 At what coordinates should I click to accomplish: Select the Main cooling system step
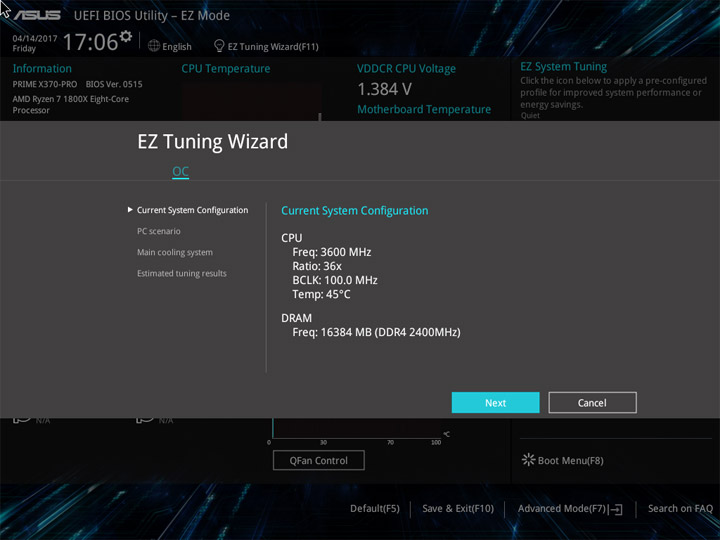174,252
